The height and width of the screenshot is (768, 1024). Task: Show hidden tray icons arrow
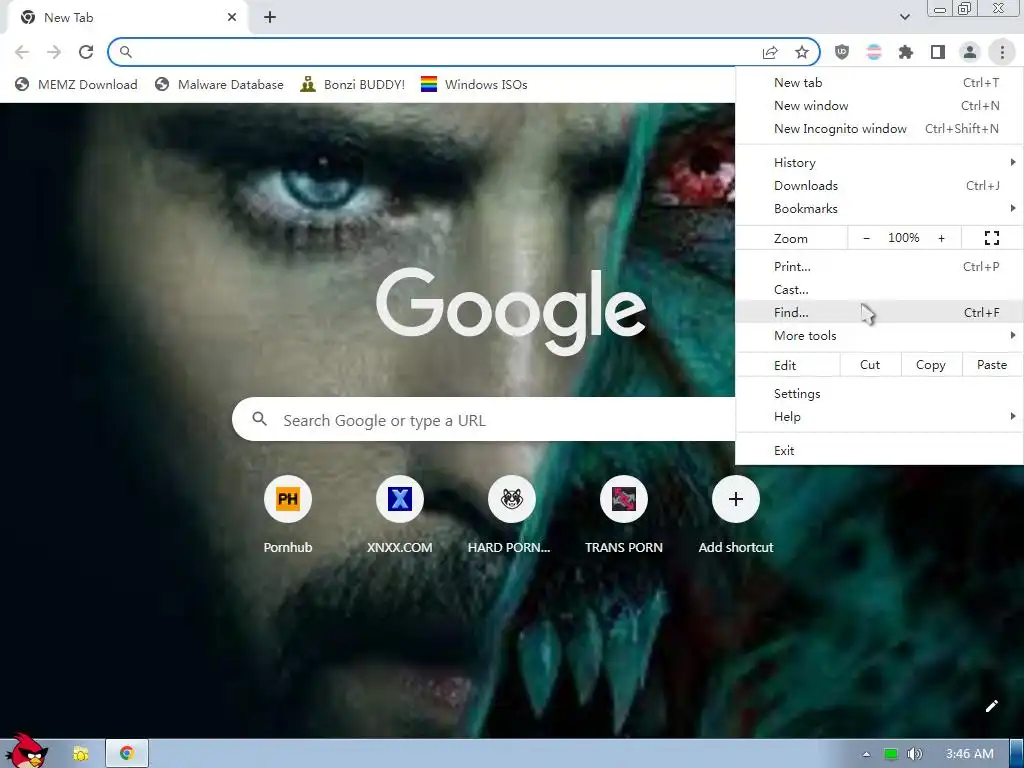tap(866, 754)
